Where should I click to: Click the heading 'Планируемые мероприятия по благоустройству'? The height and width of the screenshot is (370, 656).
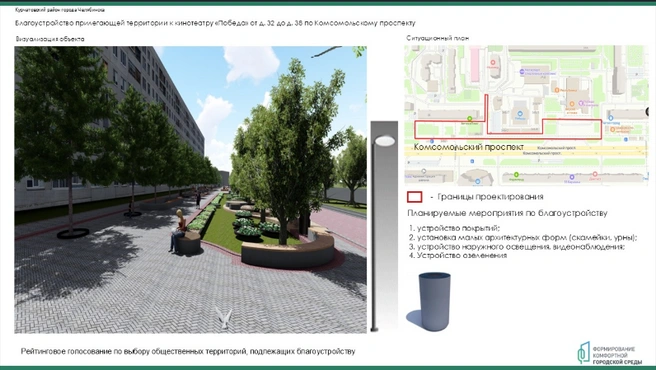click(x=507, y=213)
